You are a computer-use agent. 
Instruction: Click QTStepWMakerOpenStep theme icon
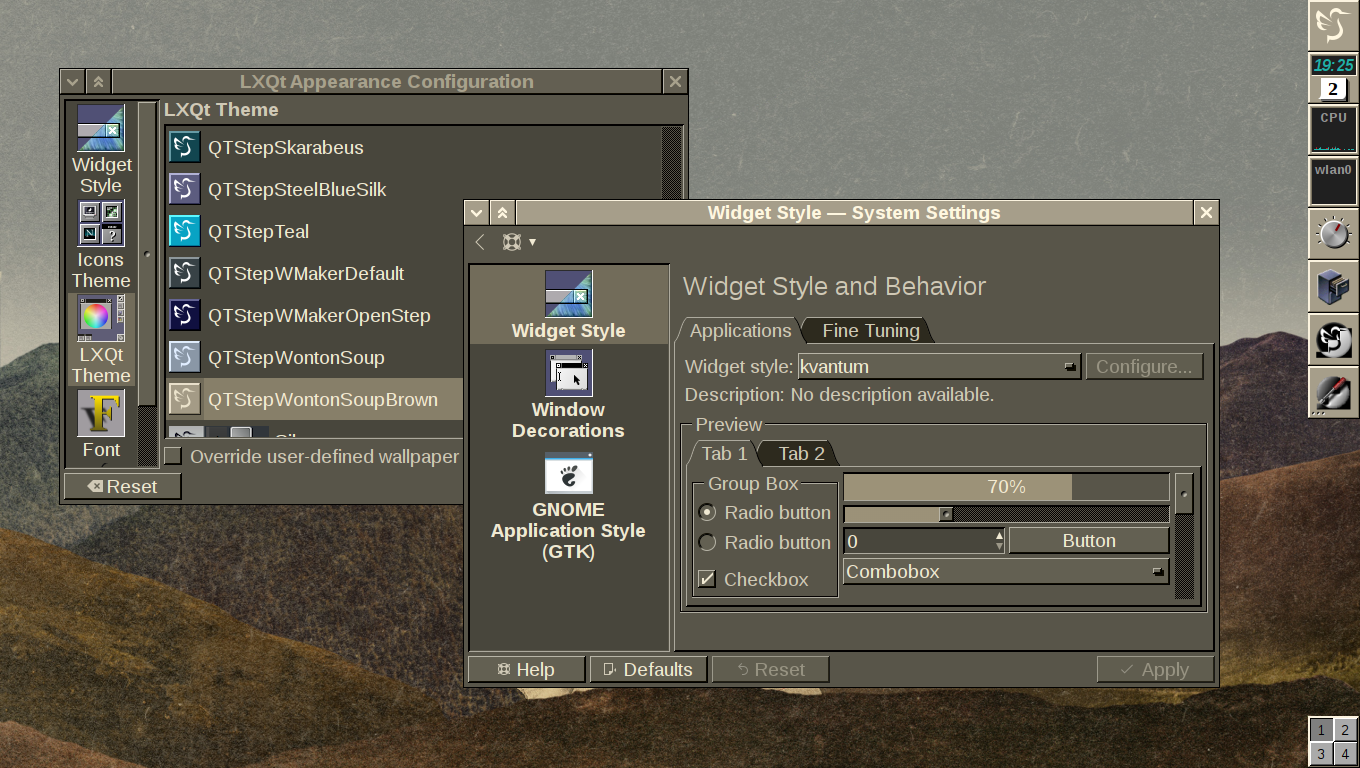[x=185, y=315]
